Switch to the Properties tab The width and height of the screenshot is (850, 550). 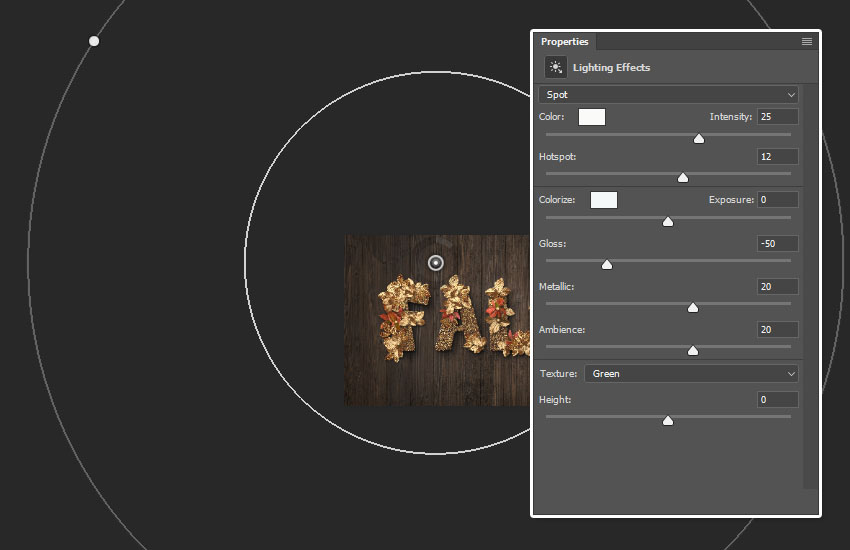[564, 42]
